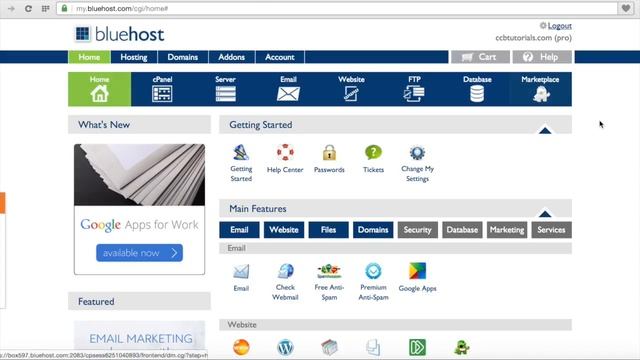Select the Home tab in top navigation
This screenshot has width=640, height=360.
click(x=89, y=57)
